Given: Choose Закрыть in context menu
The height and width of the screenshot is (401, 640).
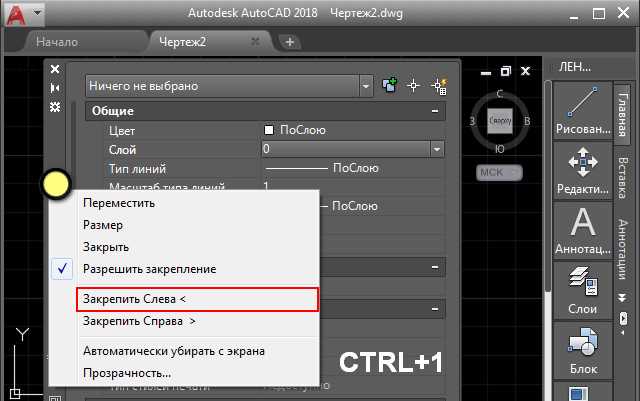Looking at the screenshot, I should click(106, 247).
